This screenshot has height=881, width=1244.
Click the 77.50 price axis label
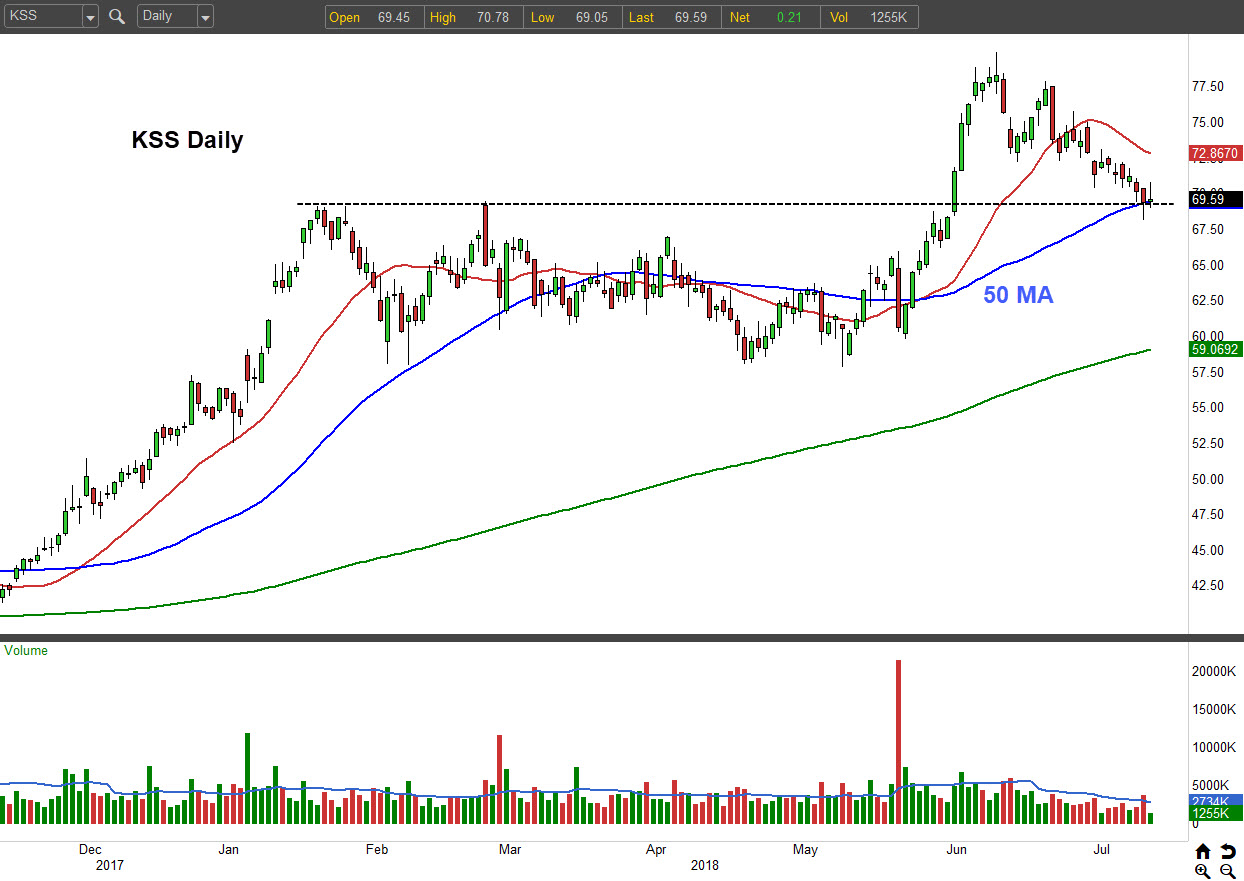click(1209, 87)
